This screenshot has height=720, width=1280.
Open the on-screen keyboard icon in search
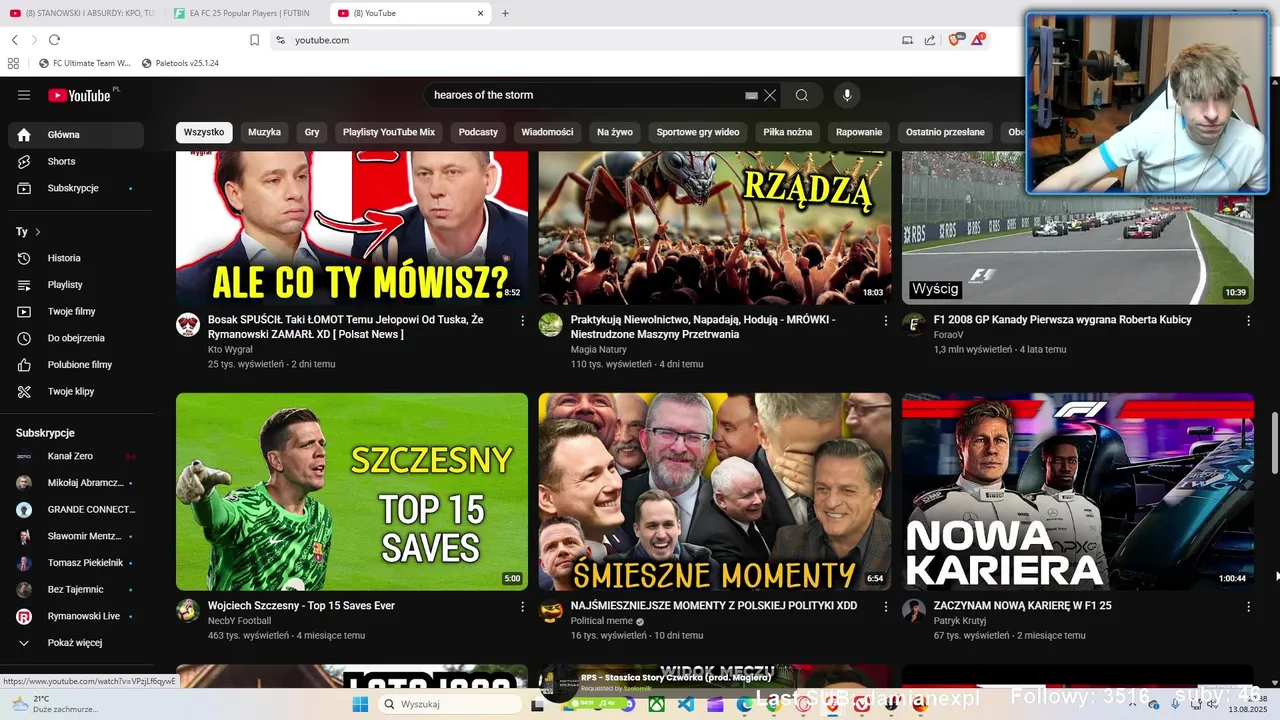point(751,95)
